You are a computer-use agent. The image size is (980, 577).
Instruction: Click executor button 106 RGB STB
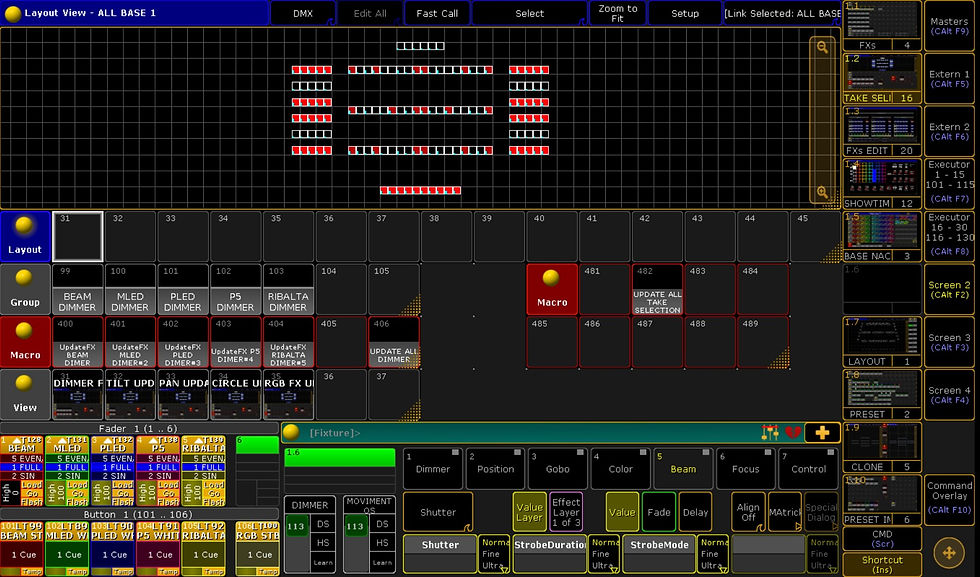[x=257, y=548]
